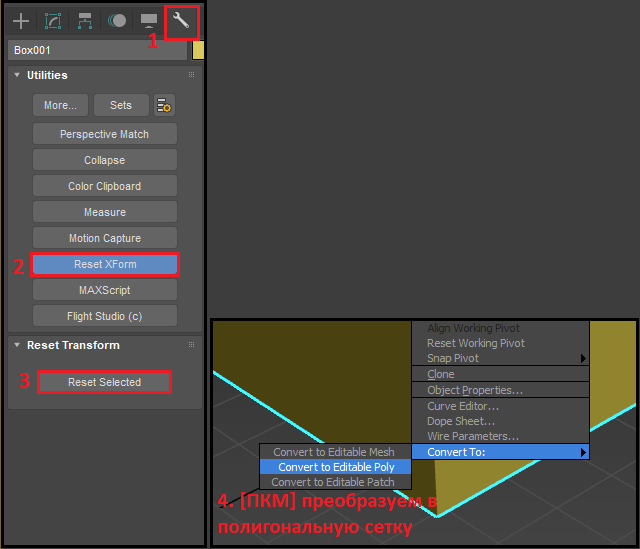Open the Hierarchy panel tab

(85, 20)
